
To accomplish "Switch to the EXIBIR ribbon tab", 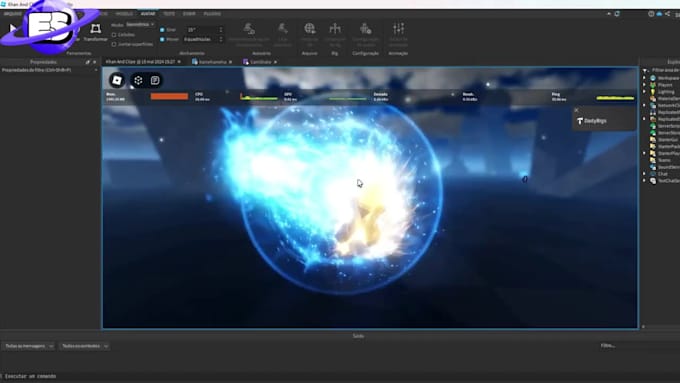I will (x=189, y=14).
